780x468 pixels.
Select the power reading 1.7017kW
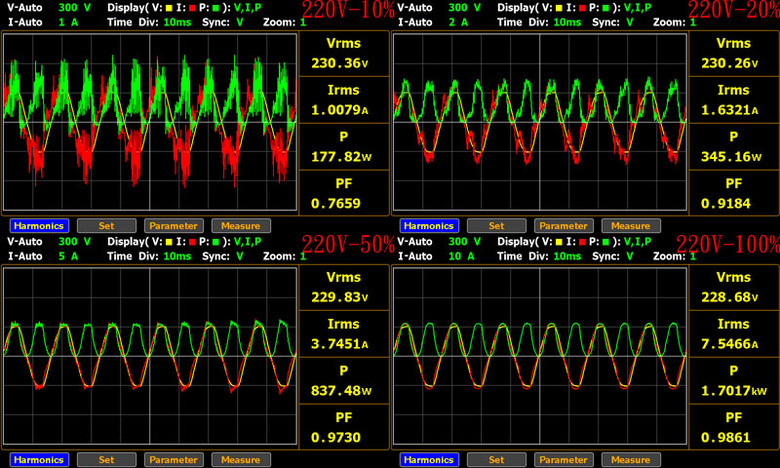tap(734, 390)
